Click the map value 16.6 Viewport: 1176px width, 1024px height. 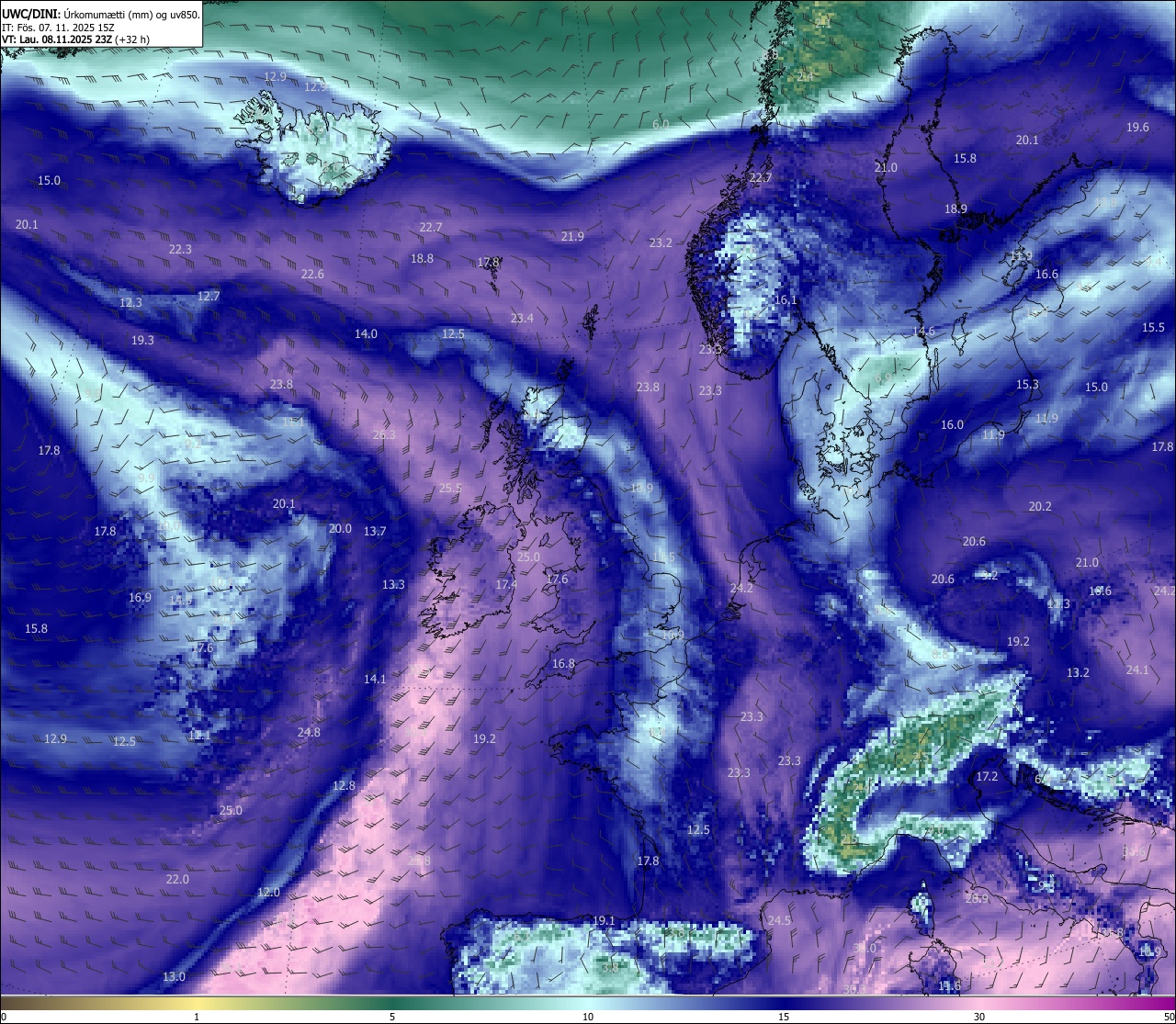coord(1046,274)
